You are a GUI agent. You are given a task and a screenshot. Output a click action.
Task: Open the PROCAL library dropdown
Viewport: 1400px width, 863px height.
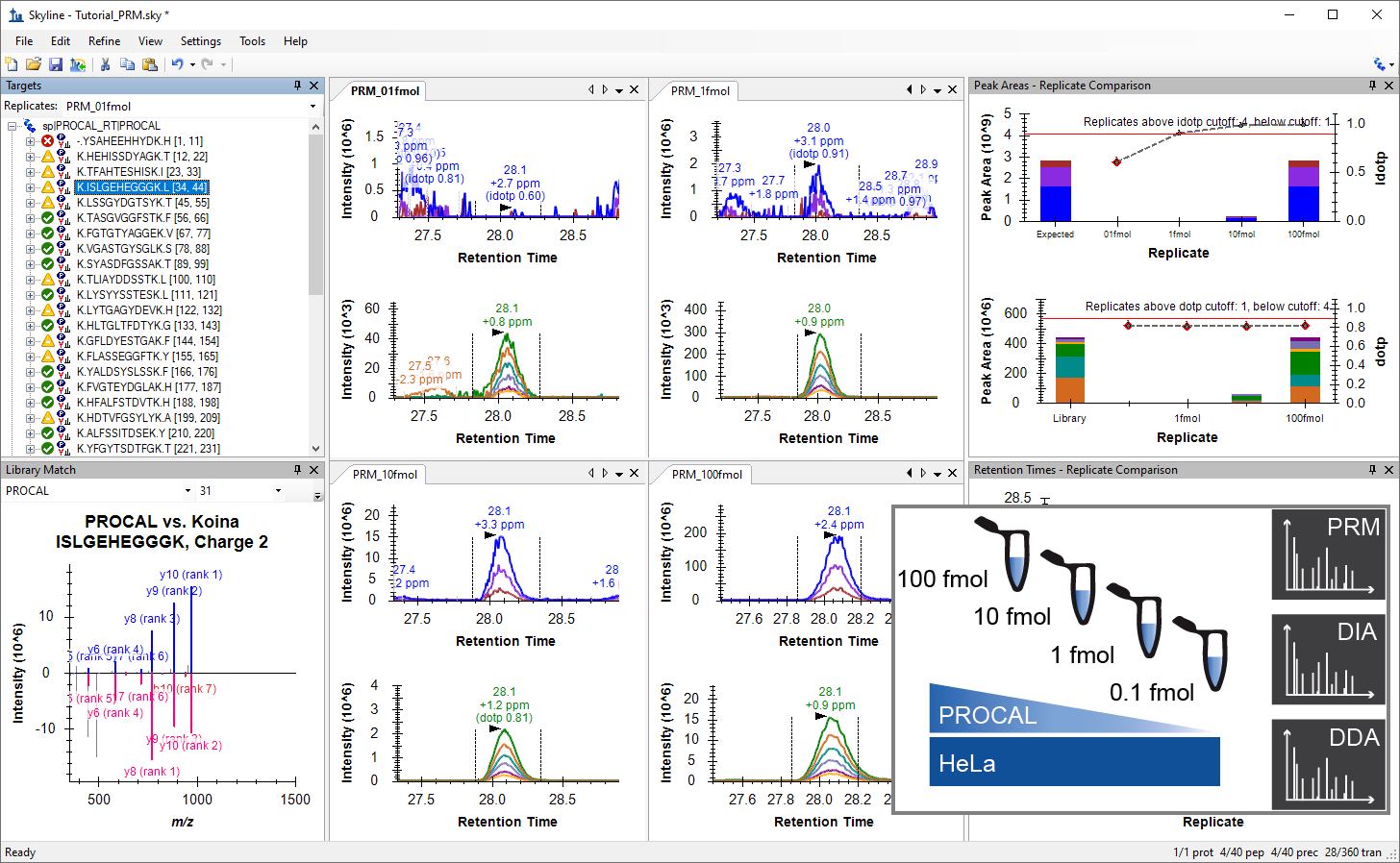tap(187, 491)
